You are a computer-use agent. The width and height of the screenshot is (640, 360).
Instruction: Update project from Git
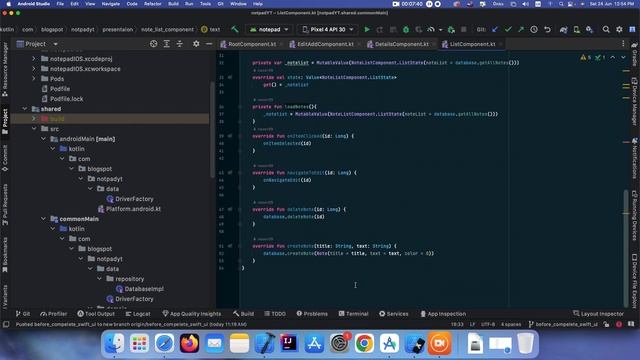495,29
